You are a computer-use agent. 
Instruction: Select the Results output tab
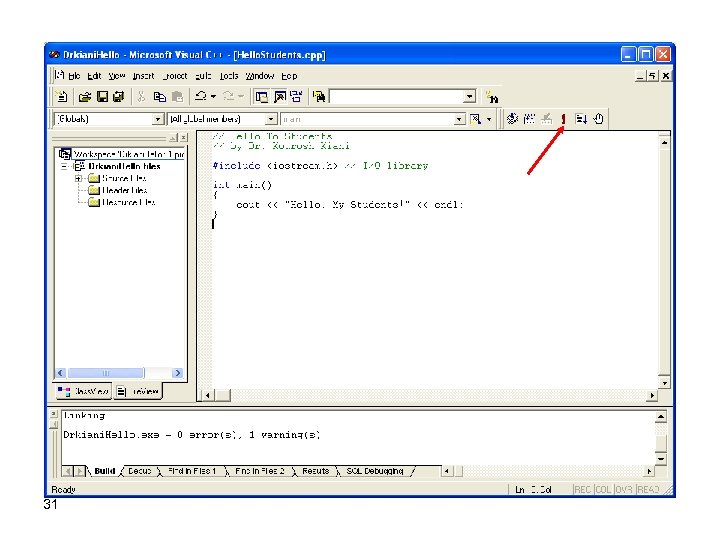pos(315,471)
